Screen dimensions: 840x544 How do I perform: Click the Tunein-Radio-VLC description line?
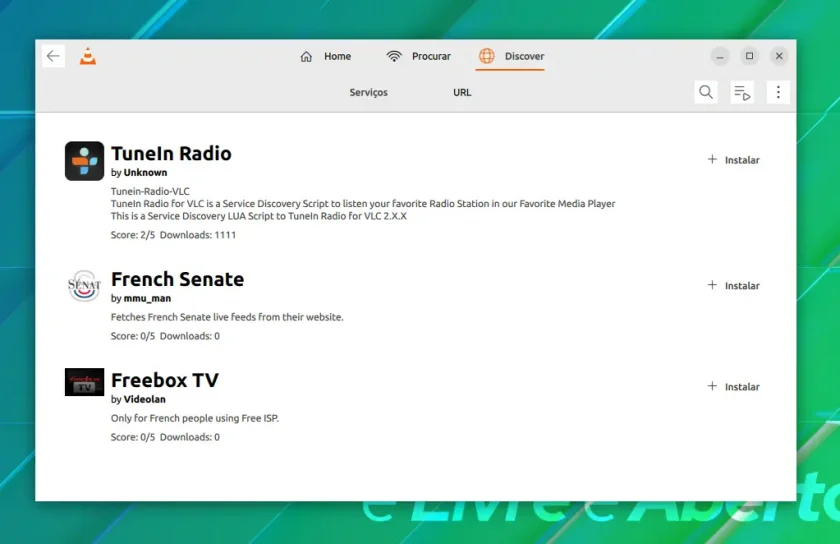(150, 191)
